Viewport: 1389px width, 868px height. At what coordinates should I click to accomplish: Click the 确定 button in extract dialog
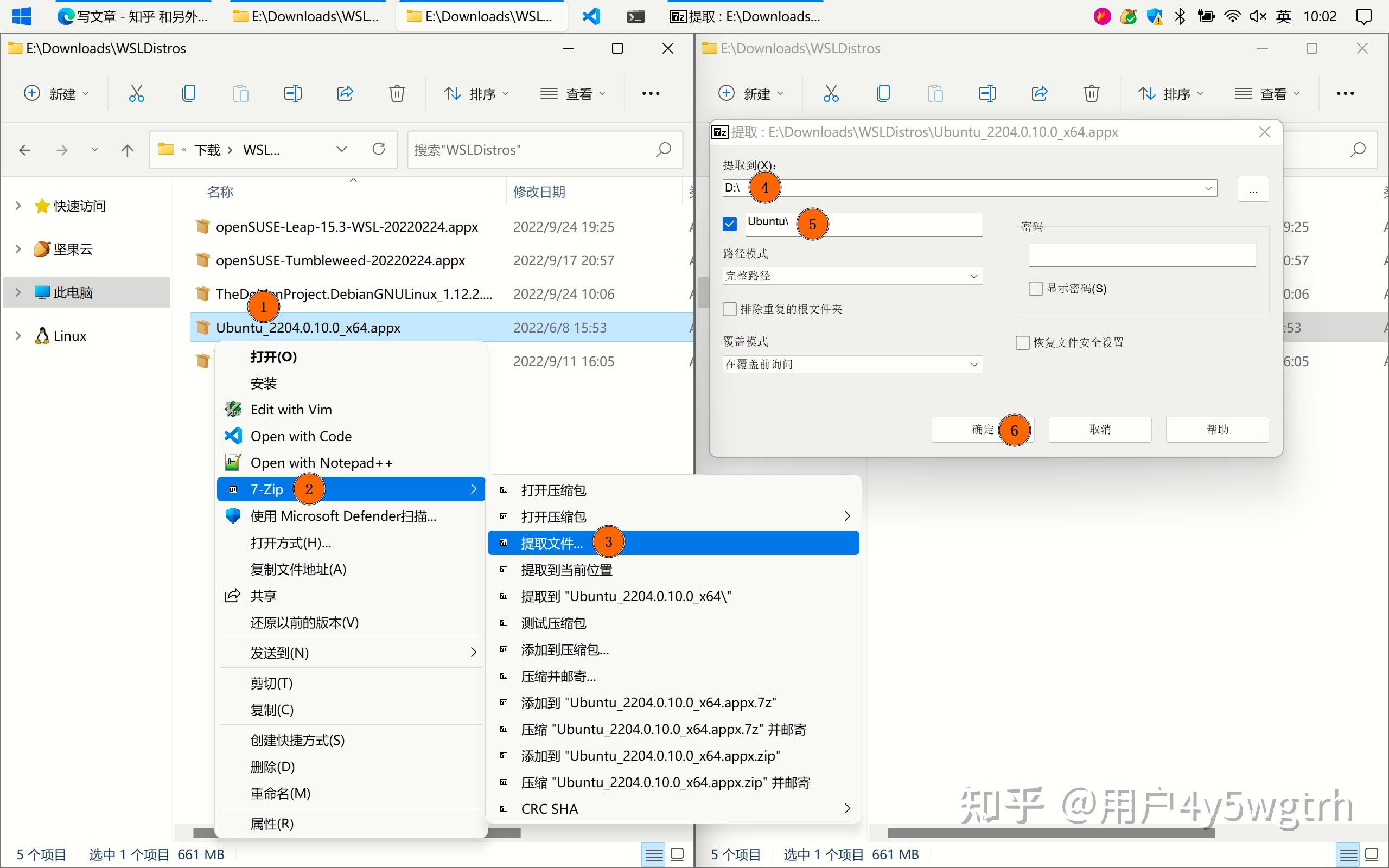983,430
